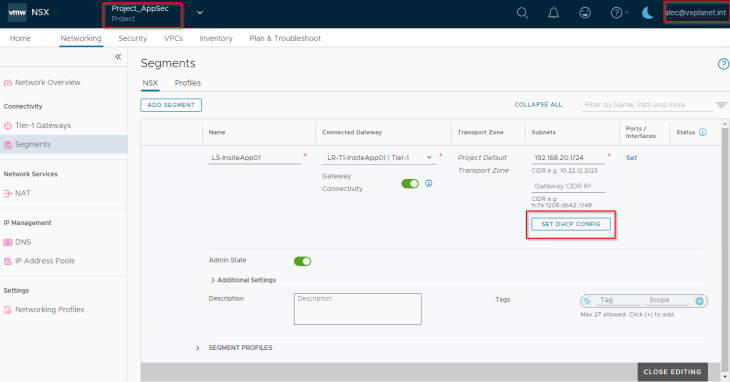Image resolution: width=730 pixels, height=382 pixels.
Task: Switch to dark mode moon icon
Action: pos(648,13)
